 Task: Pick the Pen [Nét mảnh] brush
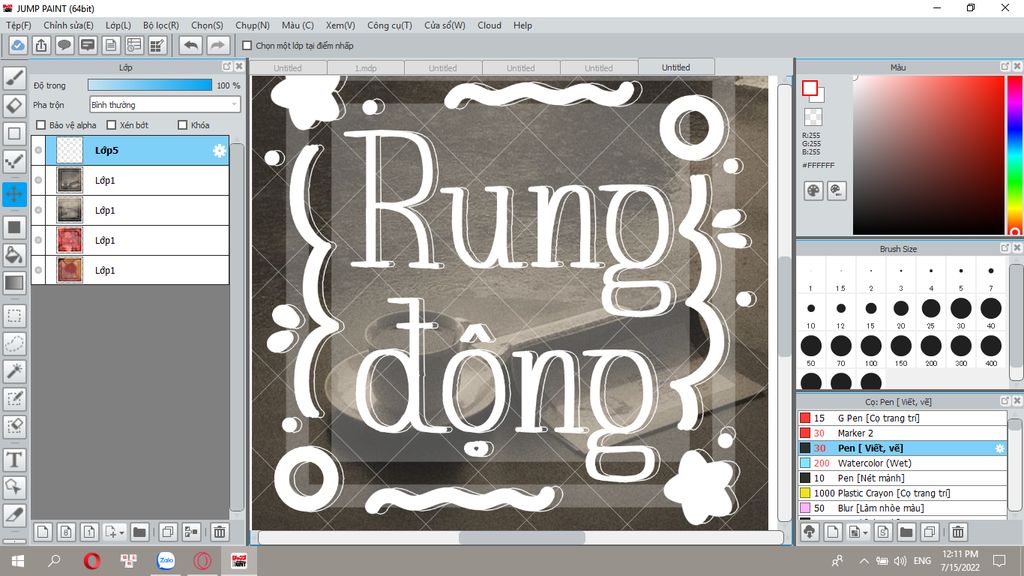coord(902,478)
